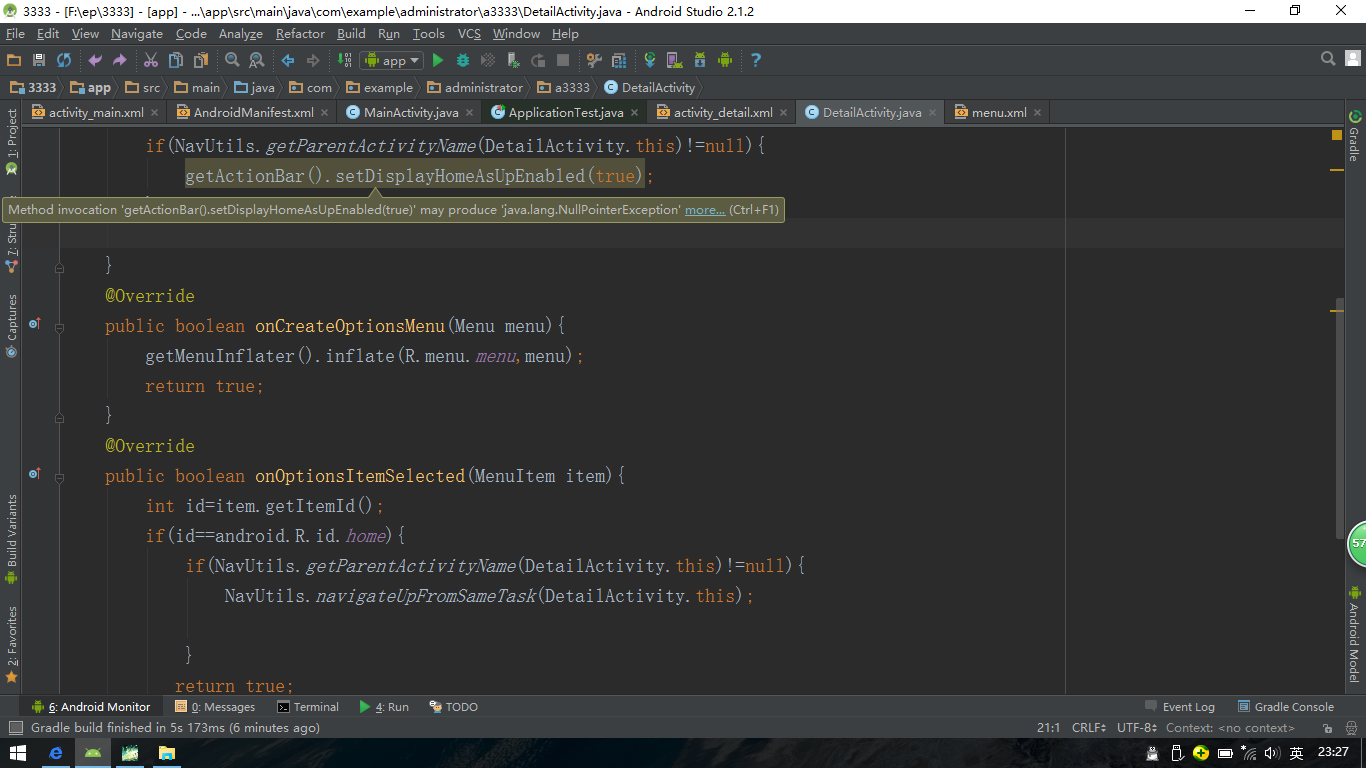Run the app with green play icon
Viewport: 1366px width, 768px height.
click(438, 60)
